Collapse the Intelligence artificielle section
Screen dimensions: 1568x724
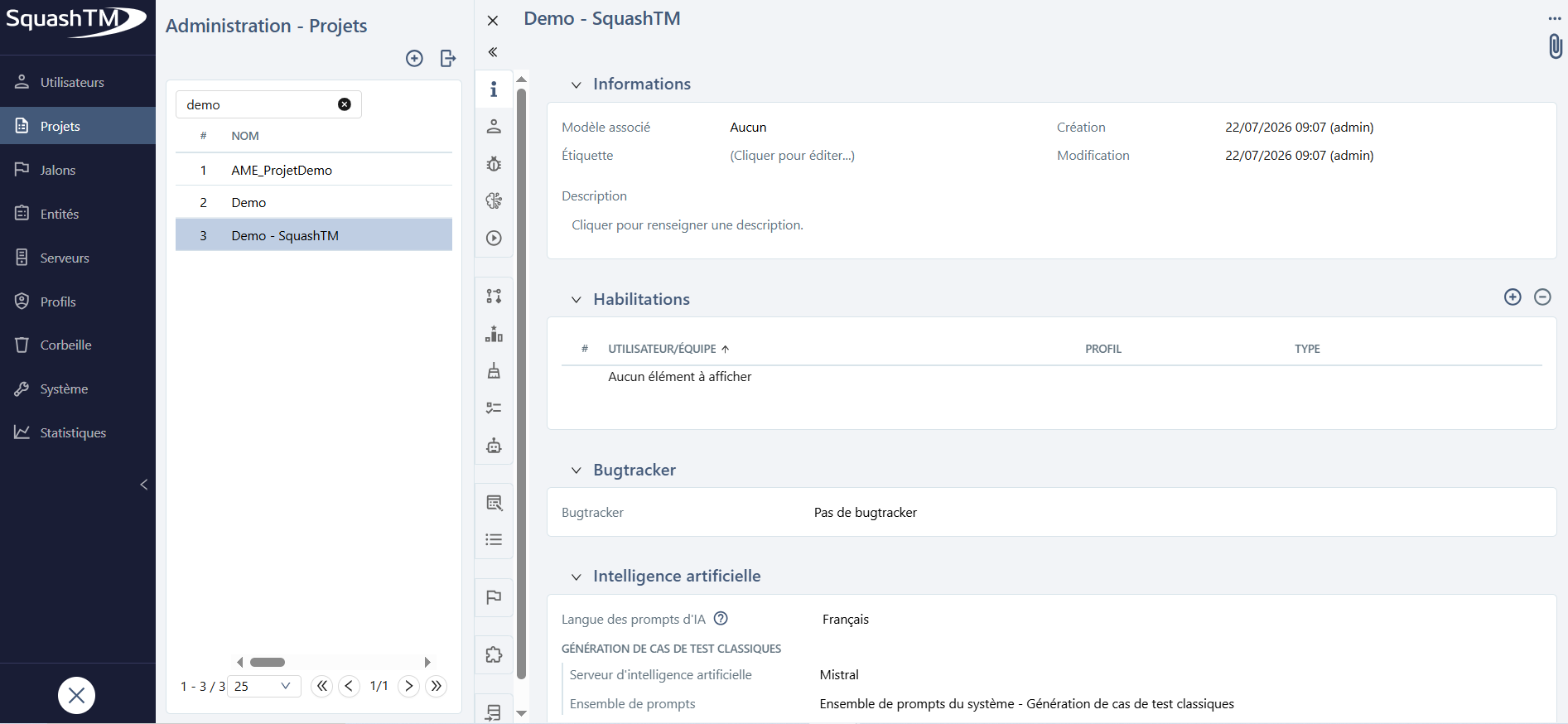click(x=576, y=577)
